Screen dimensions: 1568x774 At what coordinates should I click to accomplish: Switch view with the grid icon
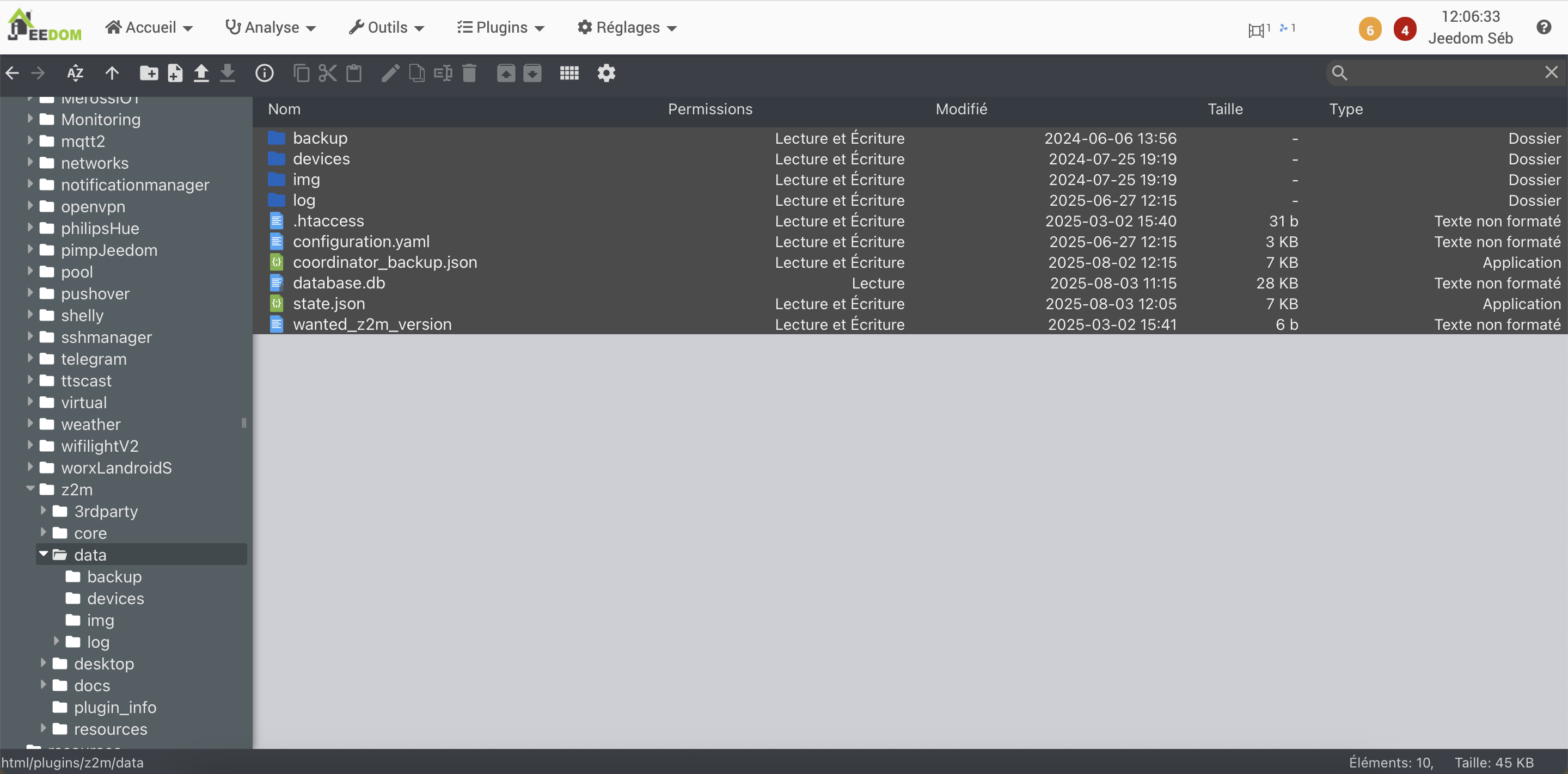(569, 73)
